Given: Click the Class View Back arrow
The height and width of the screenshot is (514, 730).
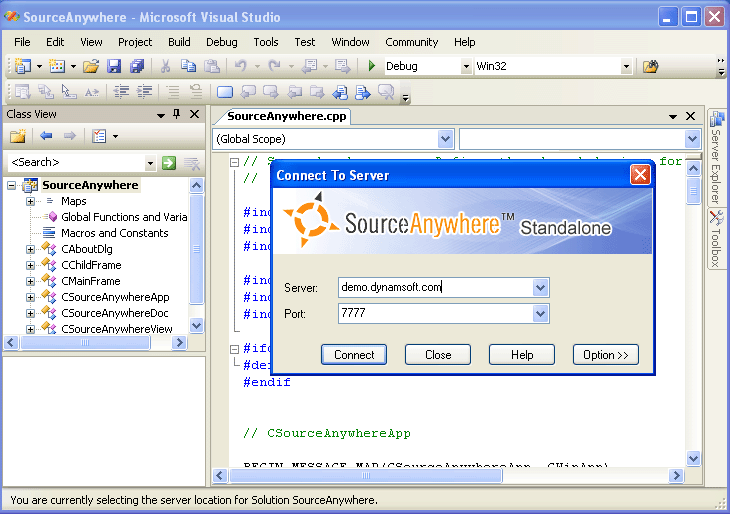Looking at the screenshot, I should click(46, 136).
